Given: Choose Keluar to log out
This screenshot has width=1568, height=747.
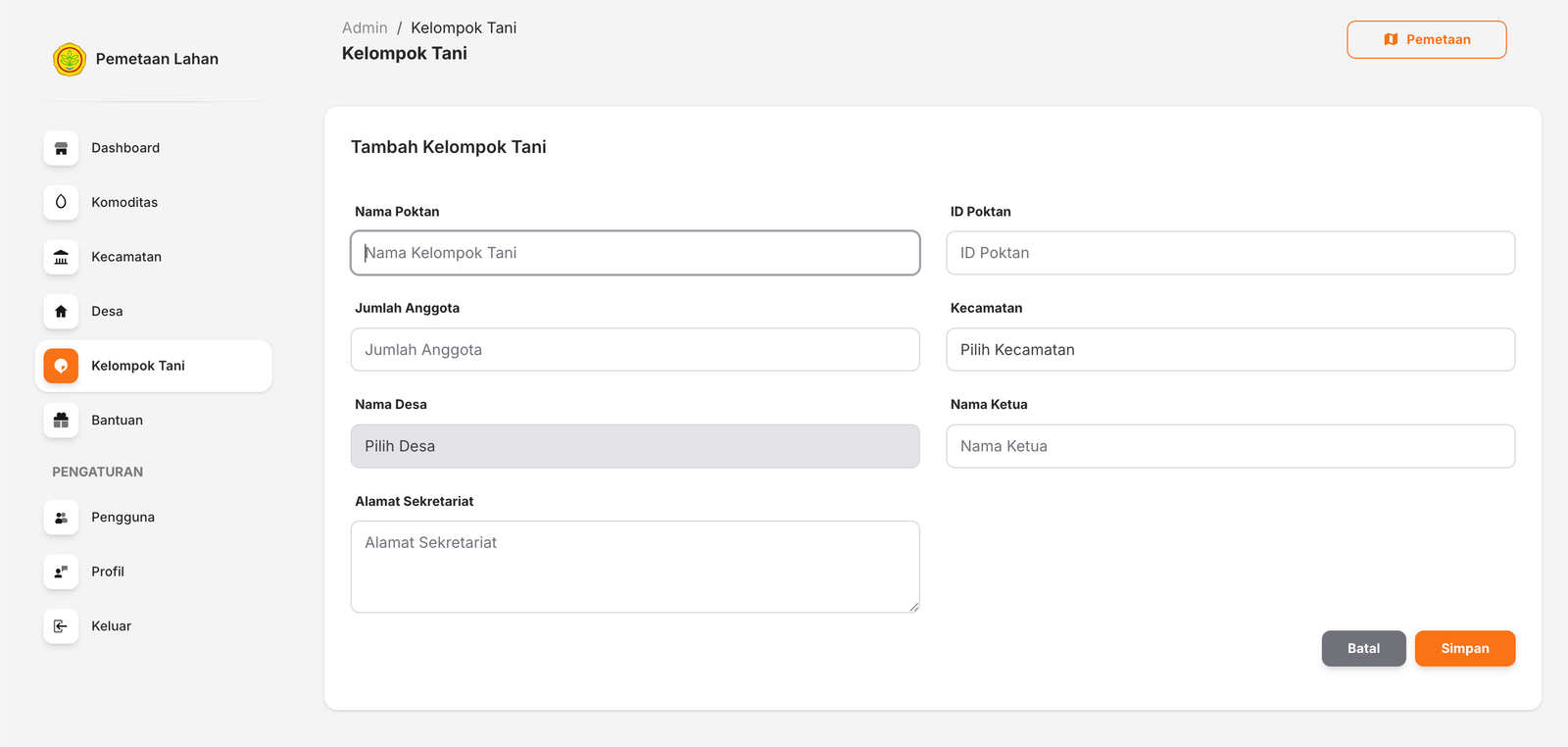Looking at the screenshot, I should [154, 625].
